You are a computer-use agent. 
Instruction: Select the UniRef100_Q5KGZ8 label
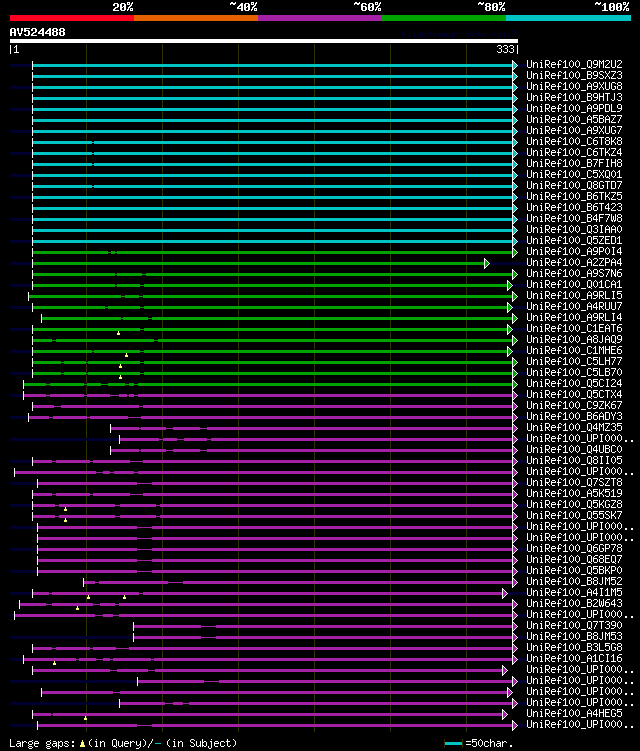coord(574,505)
